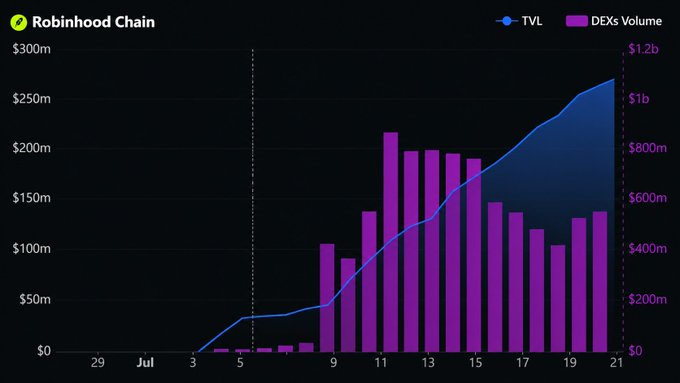Screen dimensions: 680x383
Task: Click the TVL line endpoint at July 21
Action: click(x=614, y=79)
